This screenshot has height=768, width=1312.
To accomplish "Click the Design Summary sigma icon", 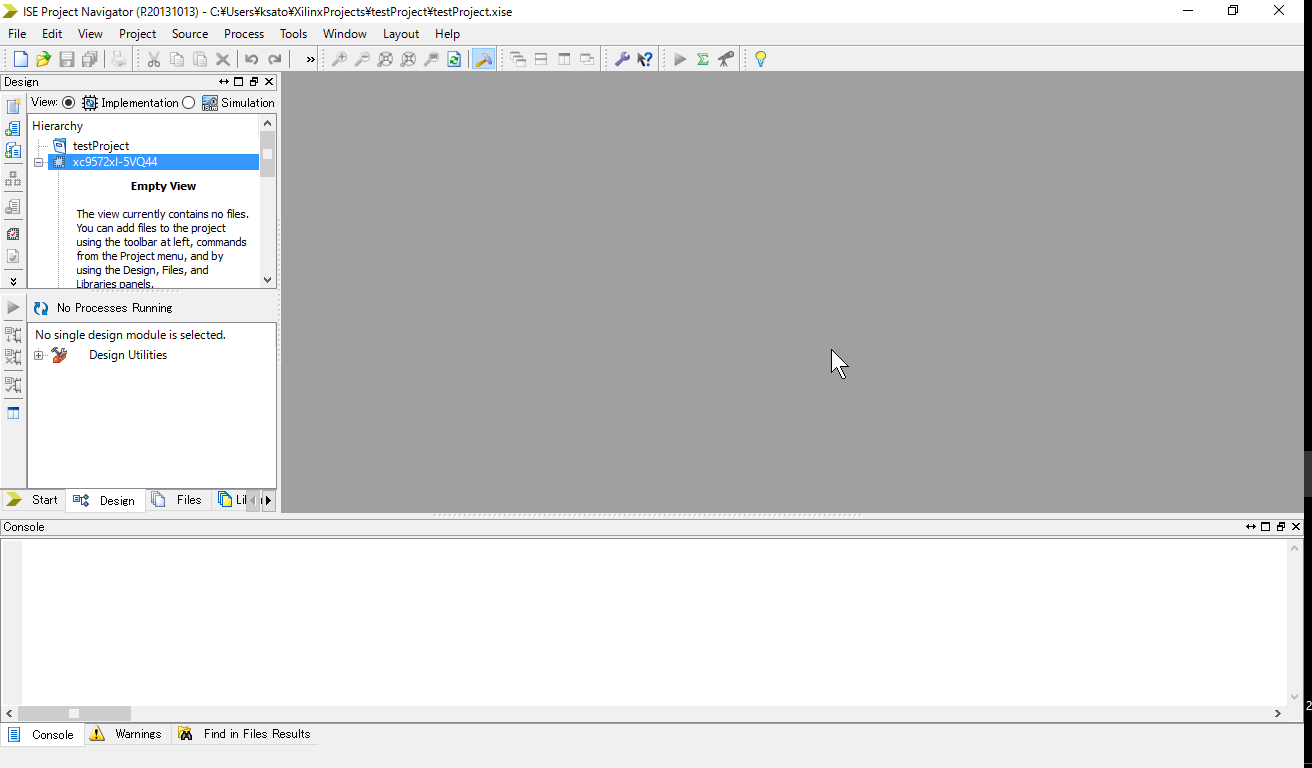I will pyautogui.click(x=703, y=60).
